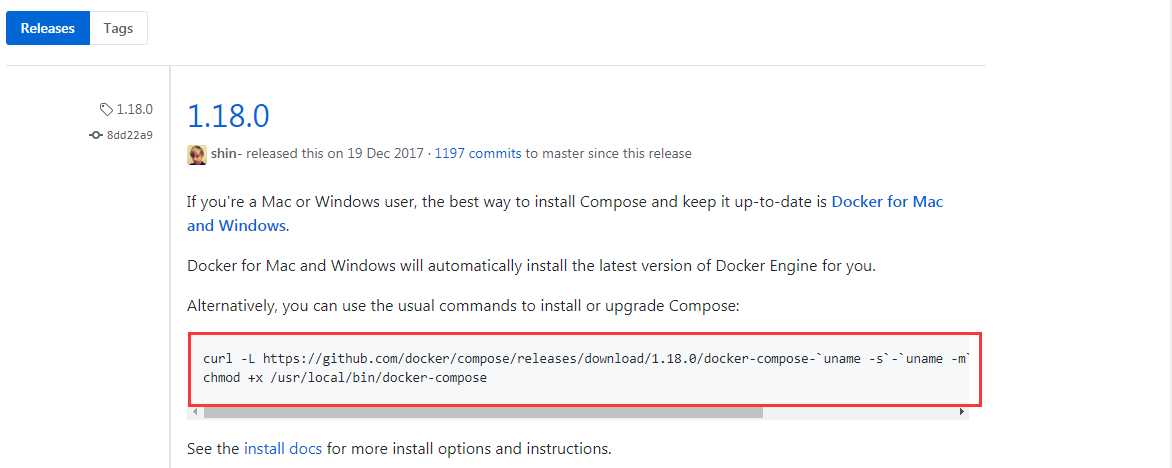1172x468 pixels.
Task: Click the commit icon next to 8dd22a9
Action: click(96, 135)
